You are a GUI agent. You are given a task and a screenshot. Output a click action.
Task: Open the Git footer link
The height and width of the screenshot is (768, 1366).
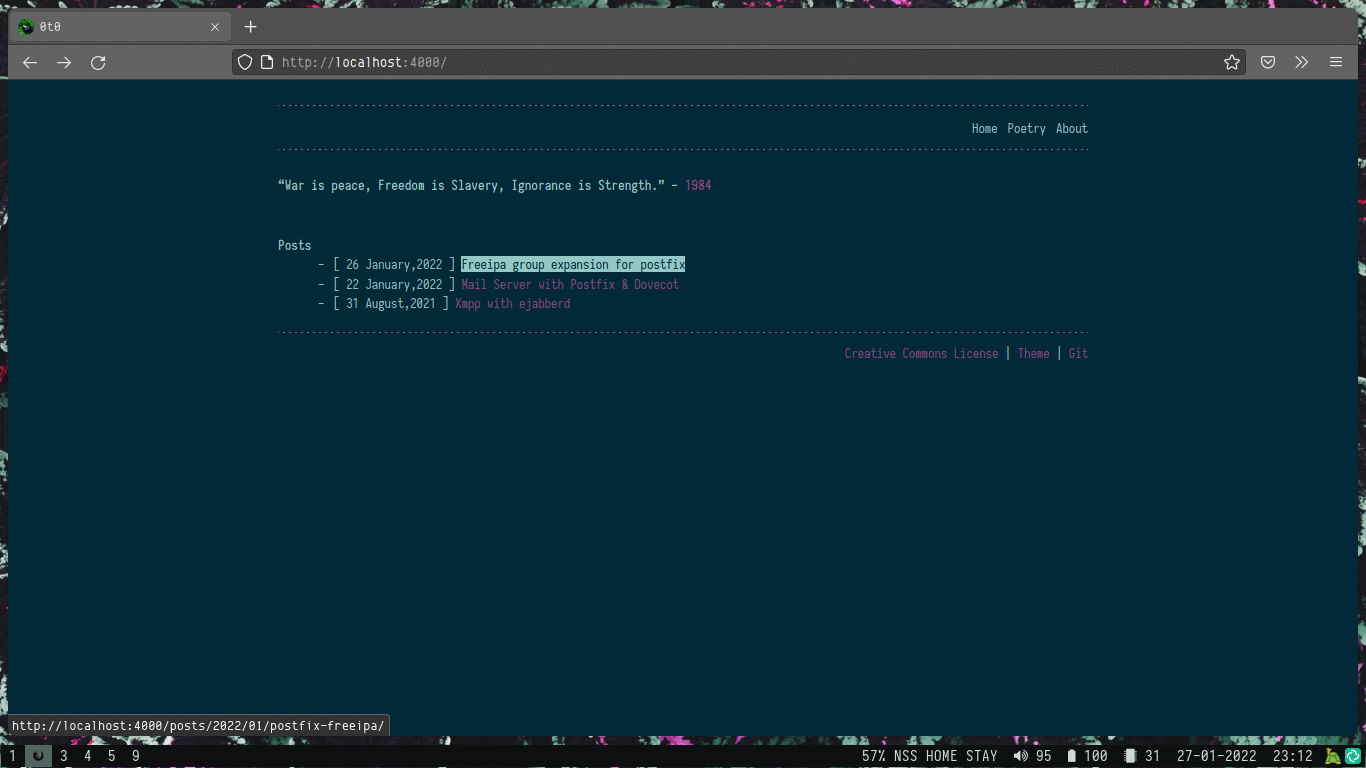pos(1078,353)
